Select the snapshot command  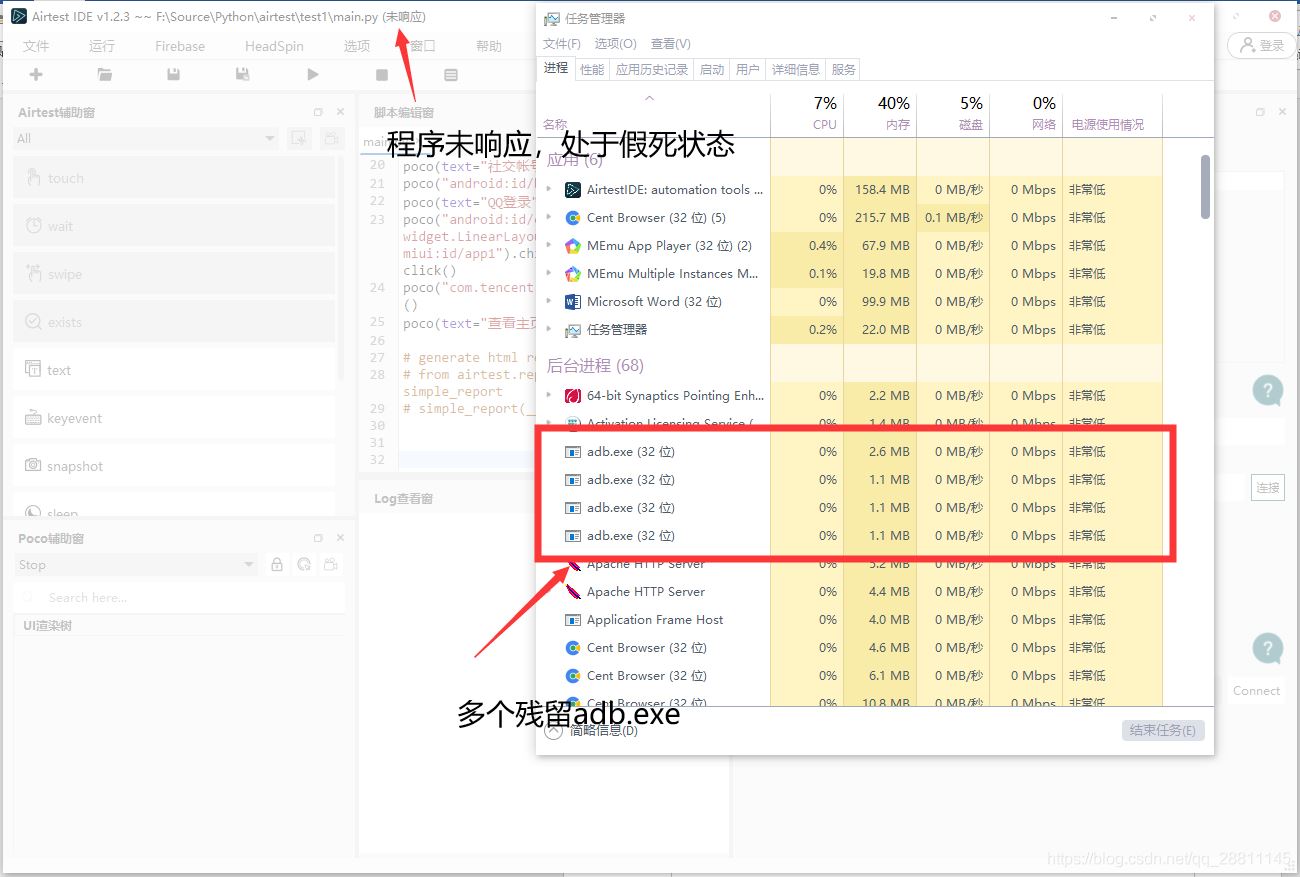tap(174, 466)
